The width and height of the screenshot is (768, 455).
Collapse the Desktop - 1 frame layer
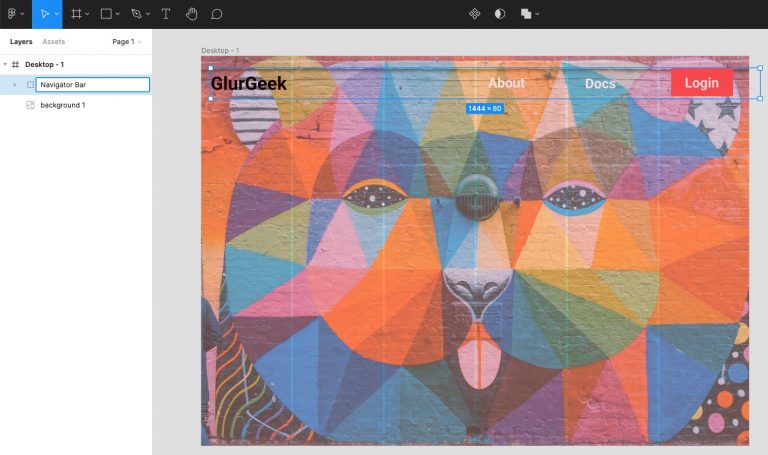coord(5,64)
